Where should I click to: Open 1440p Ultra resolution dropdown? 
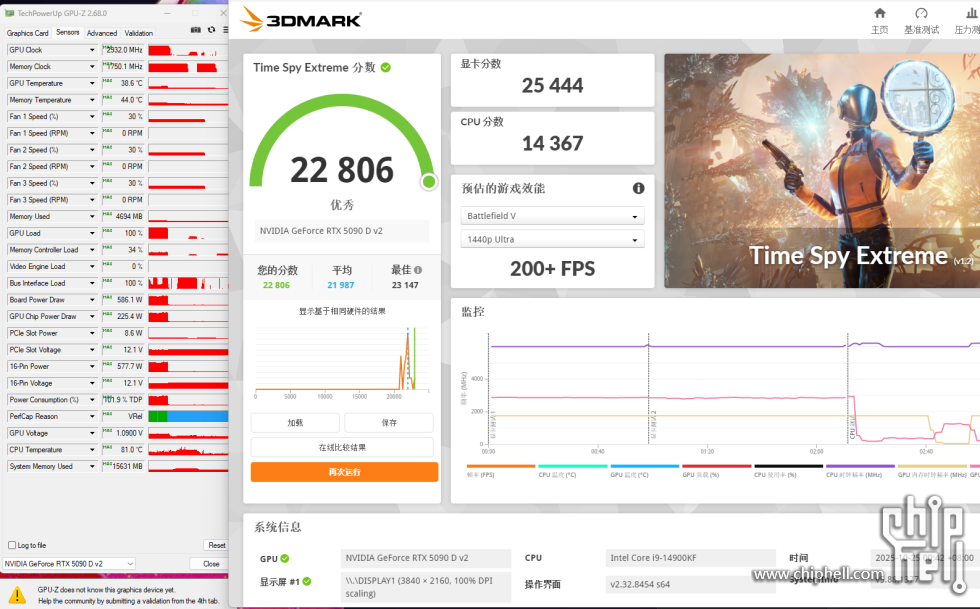point(552,239)
